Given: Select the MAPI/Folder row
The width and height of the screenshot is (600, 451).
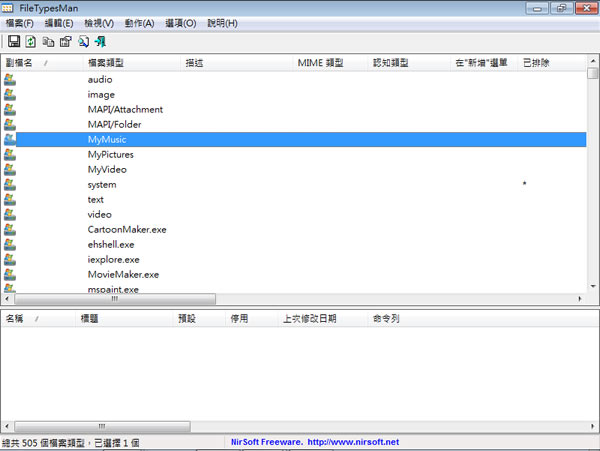Looking at the screenshot, I should [x=295, y=124].
